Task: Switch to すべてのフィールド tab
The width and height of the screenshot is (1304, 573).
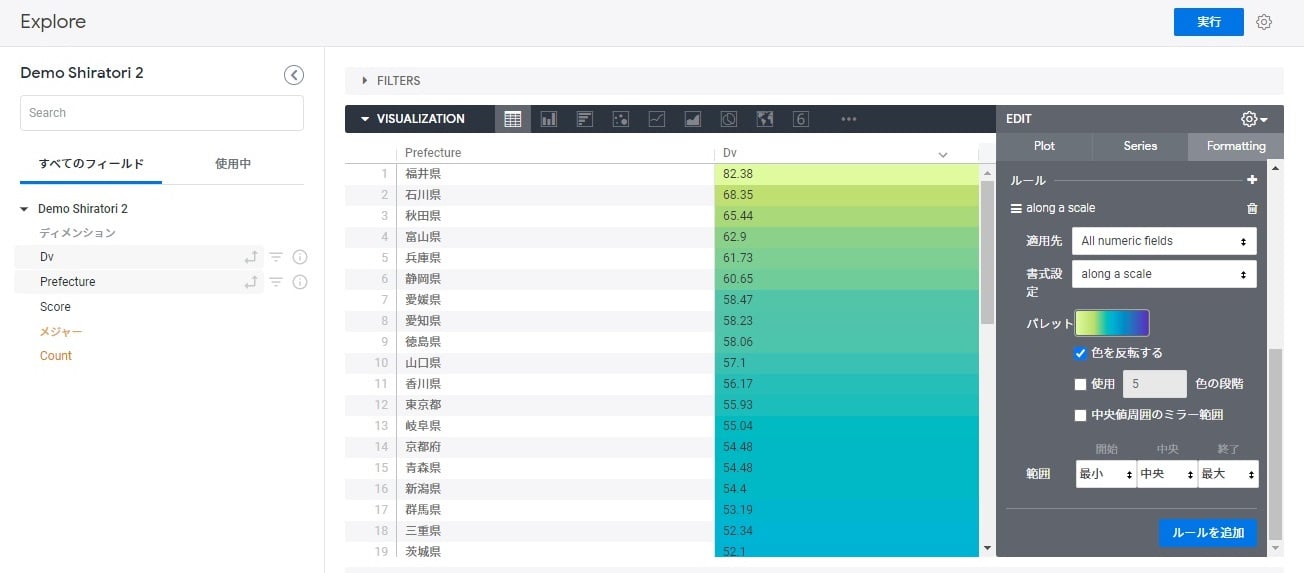Action: click(91, 164)
